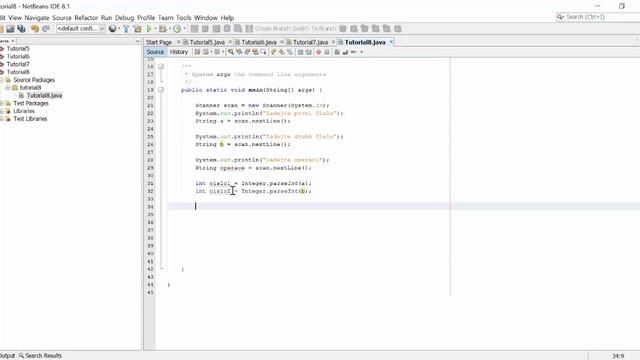640x360 pixels.
Task: Close the Tutorial8.java tab
Action: coord(391,42)
